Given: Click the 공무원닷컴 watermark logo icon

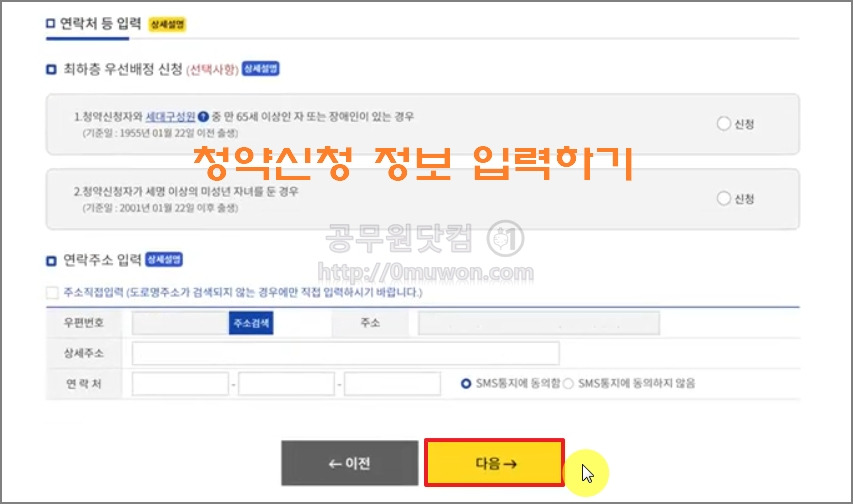Looking at the screenshot, I should point(505,238).
